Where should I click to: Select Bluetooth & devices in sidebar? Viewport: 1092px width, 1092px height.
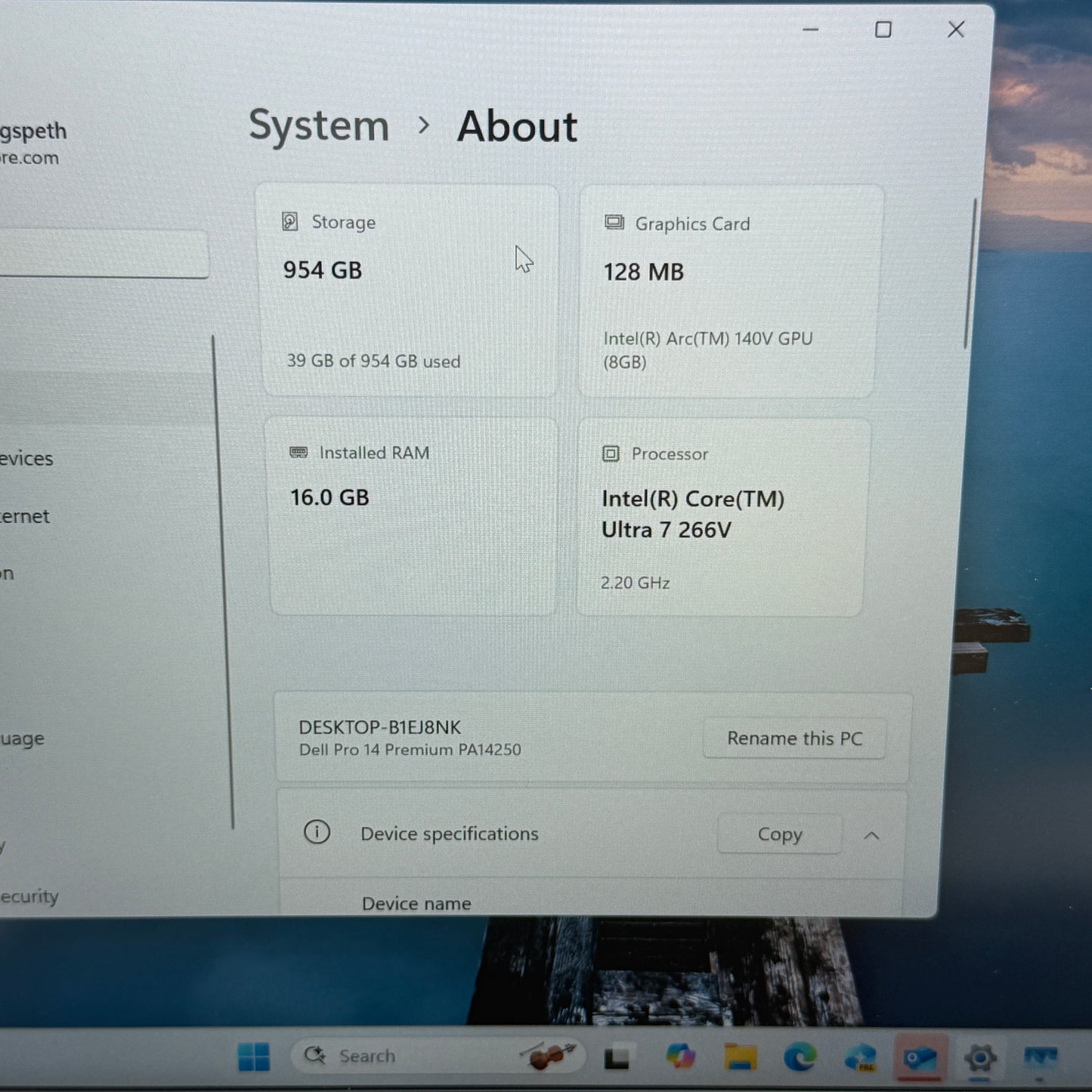(x=26, y=458)
